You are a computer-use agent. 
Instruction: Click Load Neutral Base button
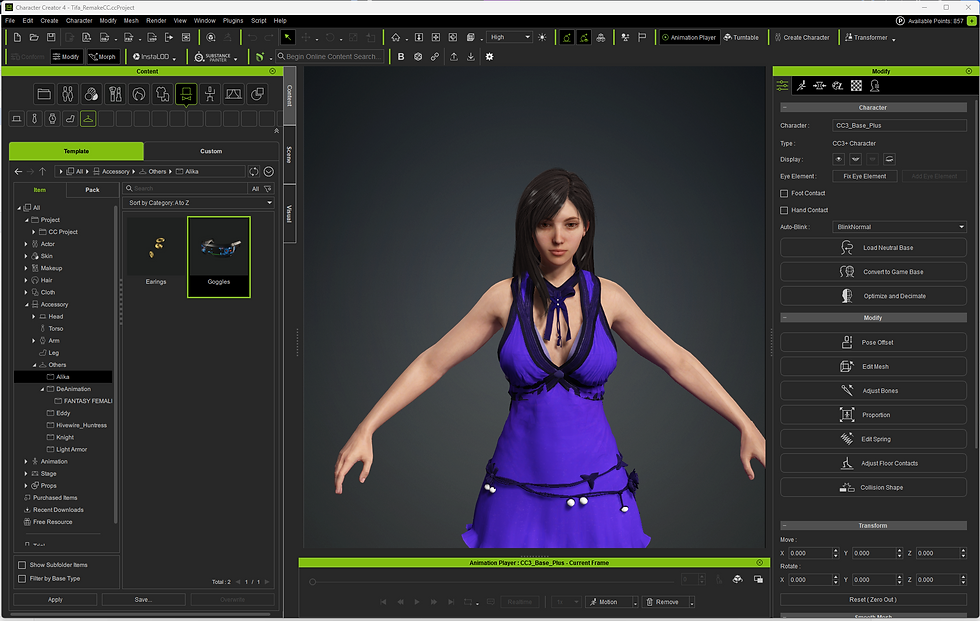(x=873, y=248)
